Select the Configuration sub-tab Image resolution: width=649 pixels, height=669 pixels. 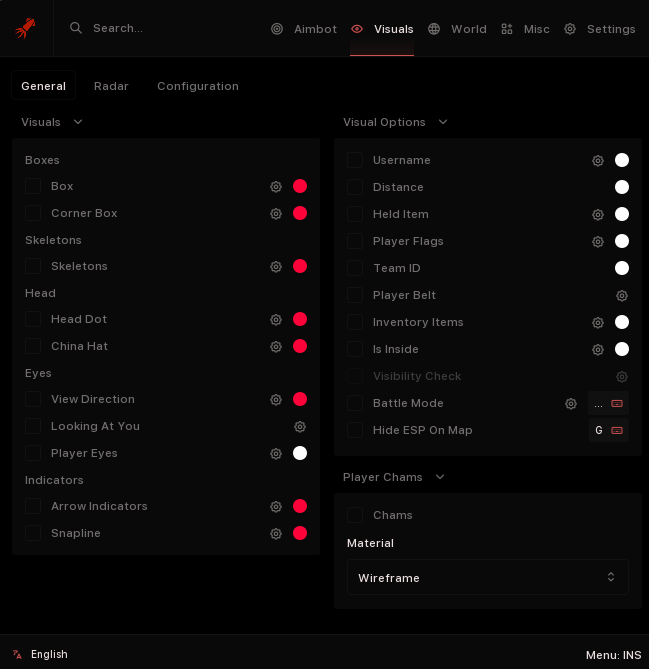198,86
